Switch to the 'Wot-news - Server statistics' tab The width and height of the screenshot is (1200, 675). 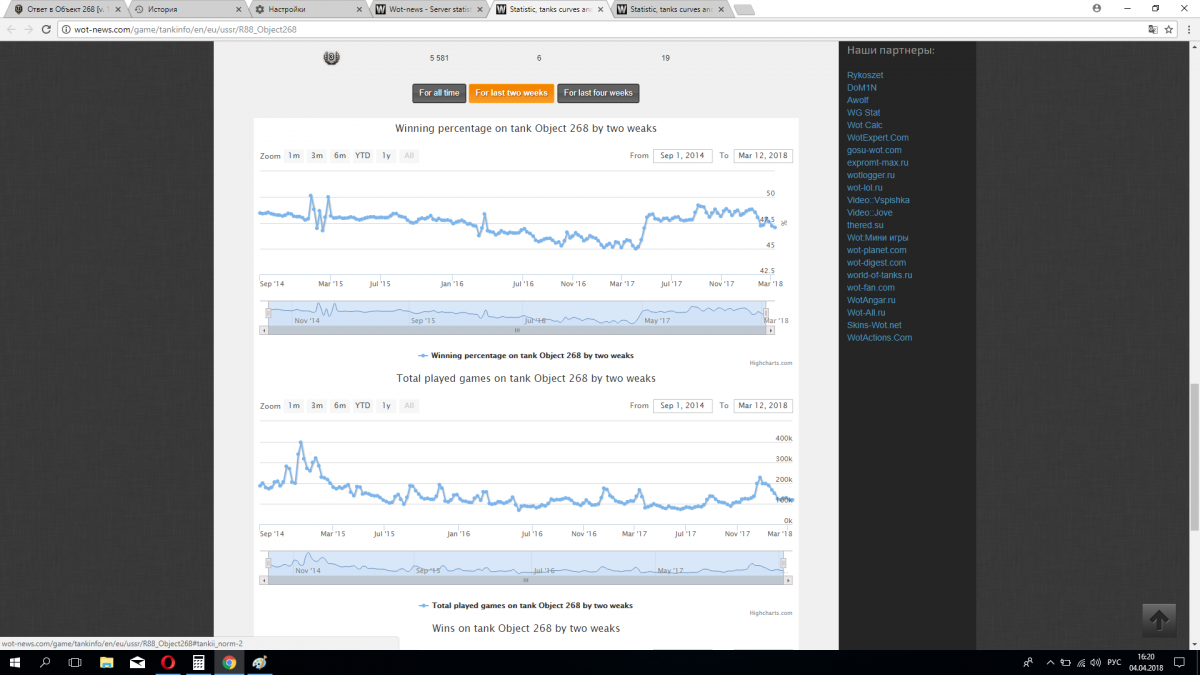point(430,9)
